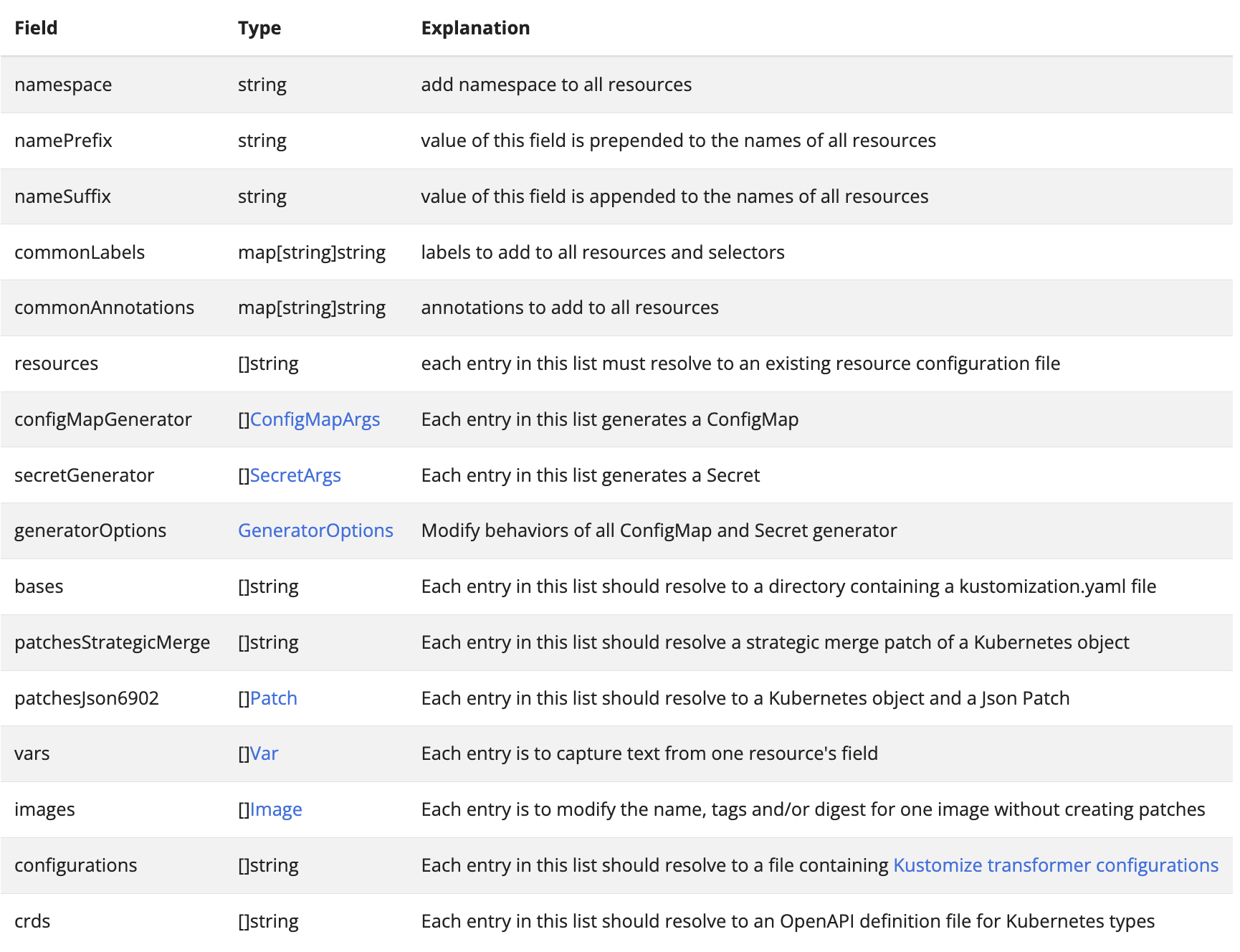Open the Kustomize transformer configurations link
The width and height of the screenshot is (1240, 952).
[1056, 865]
